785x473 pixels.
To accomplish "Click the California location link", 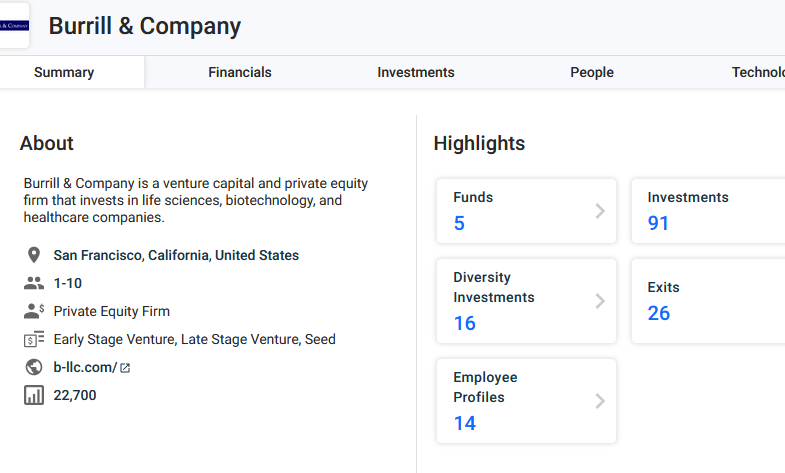I will (x=180, y=255).
